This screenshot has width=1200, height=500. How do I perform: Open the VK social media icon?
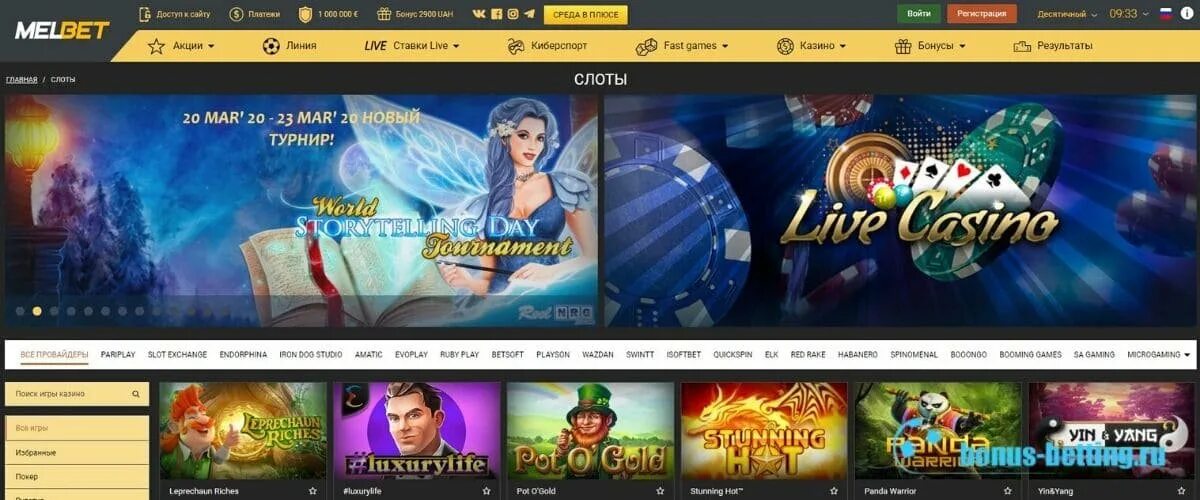[x=481, y=14]
